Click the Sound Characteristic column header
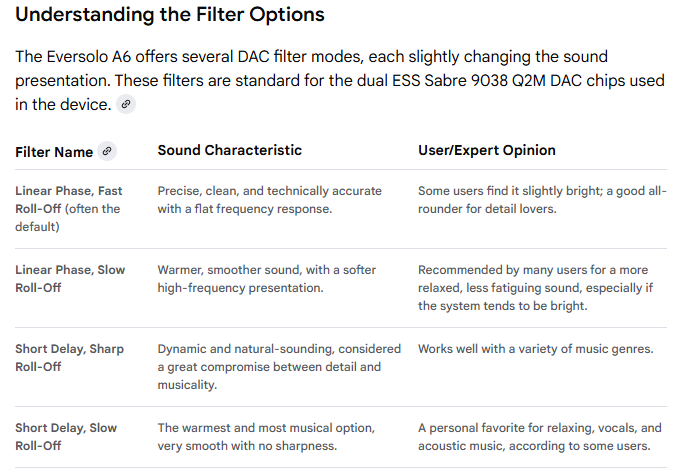Viewport: 691px width, 474px height. point(229,151)
